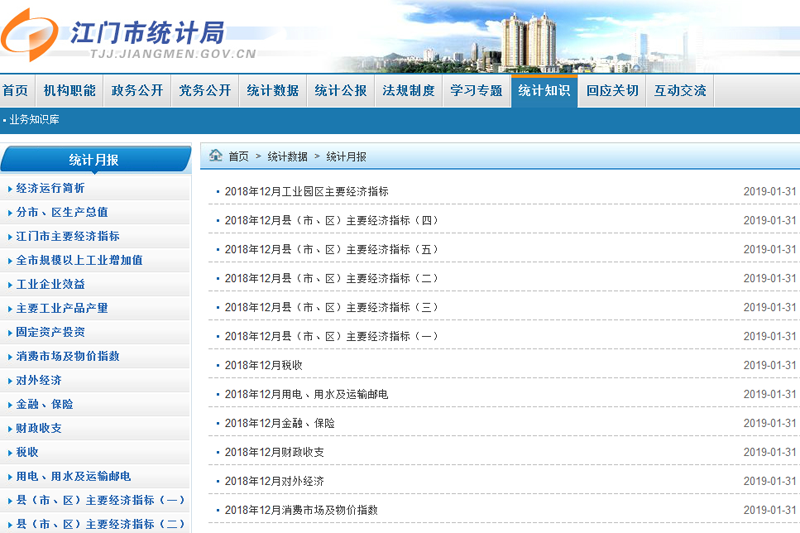This screenshot has width=800, height=533.
Task: Open article 2018年12月县（市、区）主要经济指标（五）
Action: 332,249
